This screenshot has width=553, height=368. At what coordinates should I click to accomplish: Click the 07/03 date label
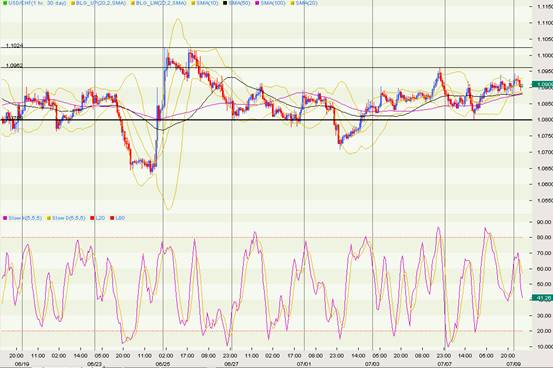point(372,363)
